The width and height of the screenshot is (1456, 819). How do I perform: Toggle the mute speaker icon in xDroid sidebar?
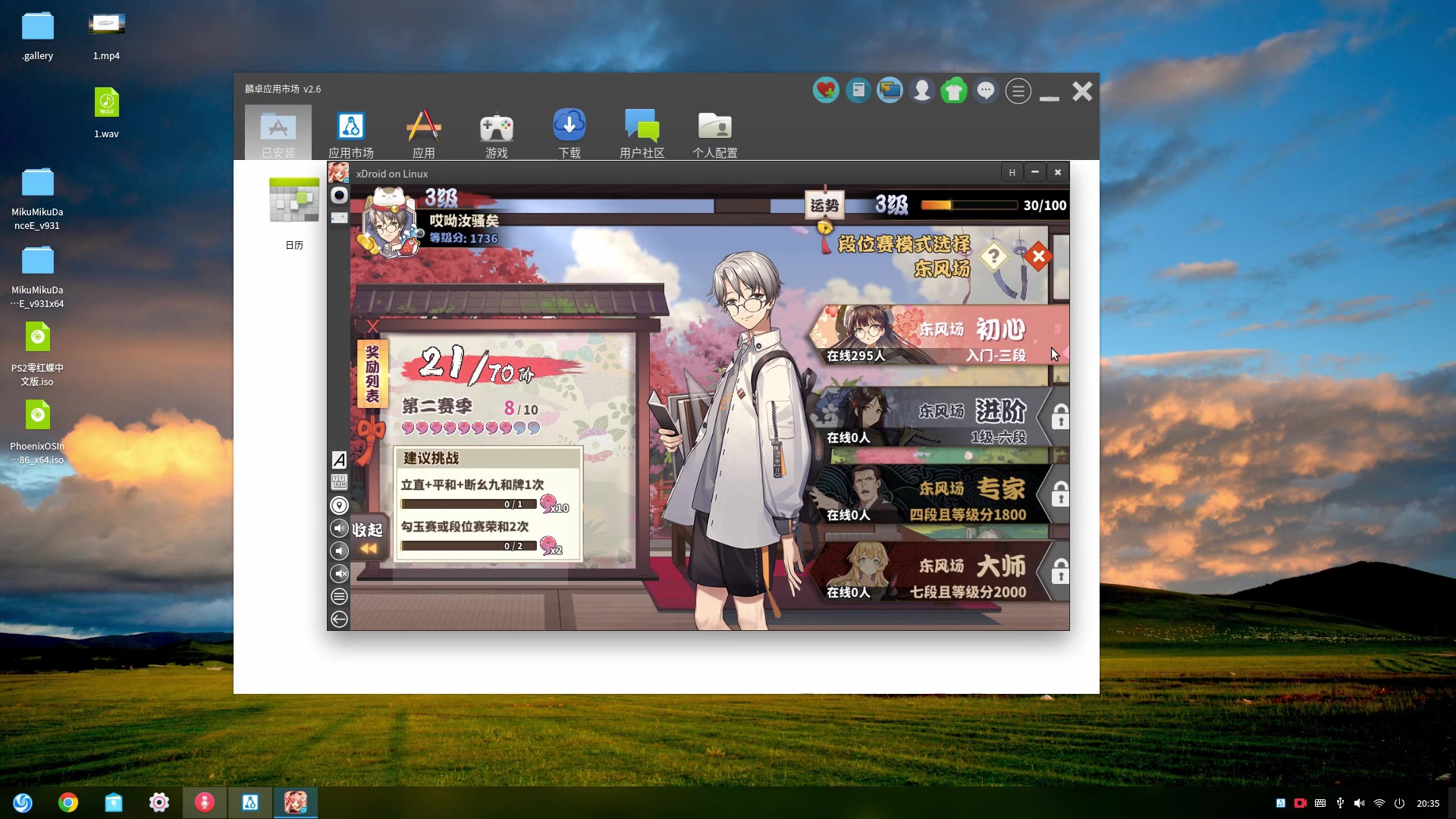click(x=339, y=574)
